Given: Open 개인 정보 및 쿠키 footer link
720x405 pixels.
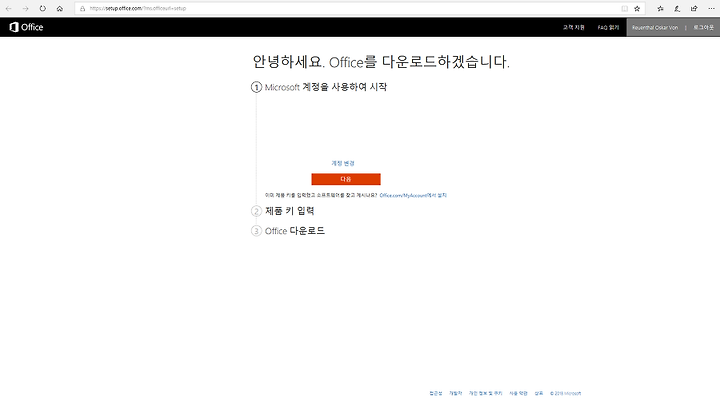Looking at the screenshot, I should pyautogui.click(x=485, y=394).
